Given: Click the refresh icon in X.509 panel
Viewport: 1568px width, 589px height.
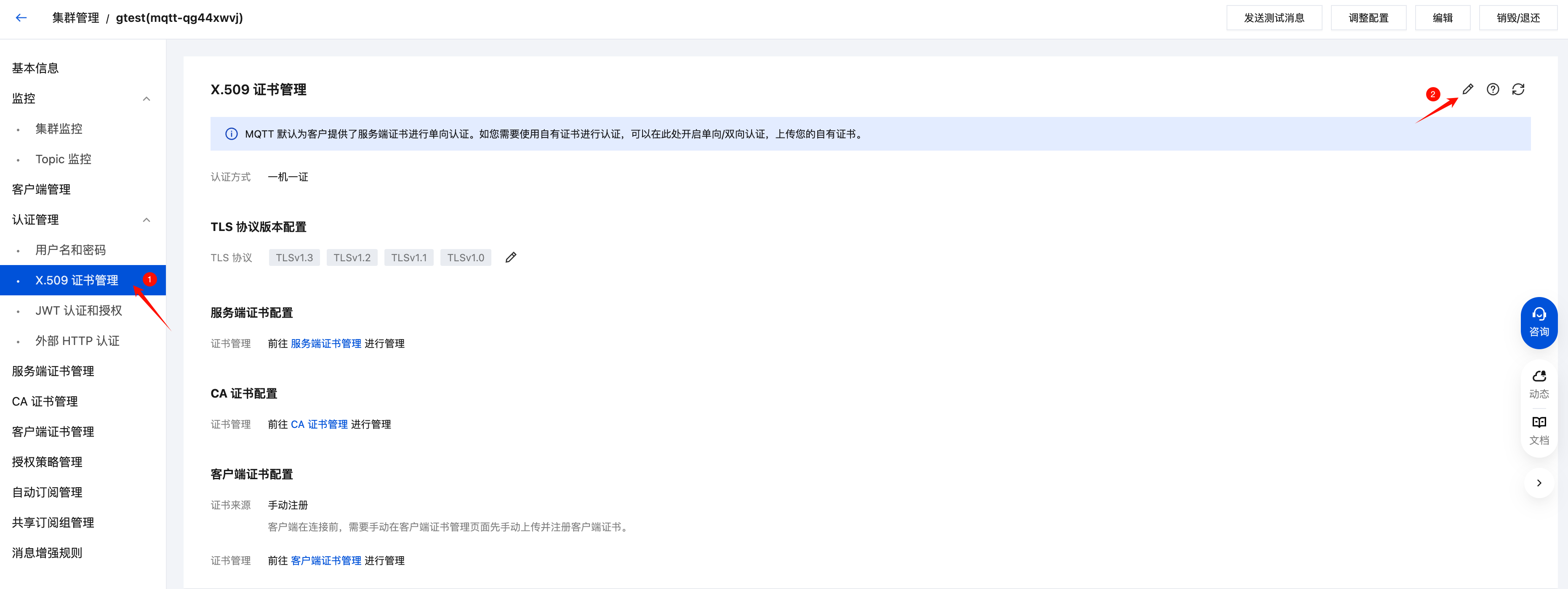Looking at the screenshot, I should tap(1518, 90).
